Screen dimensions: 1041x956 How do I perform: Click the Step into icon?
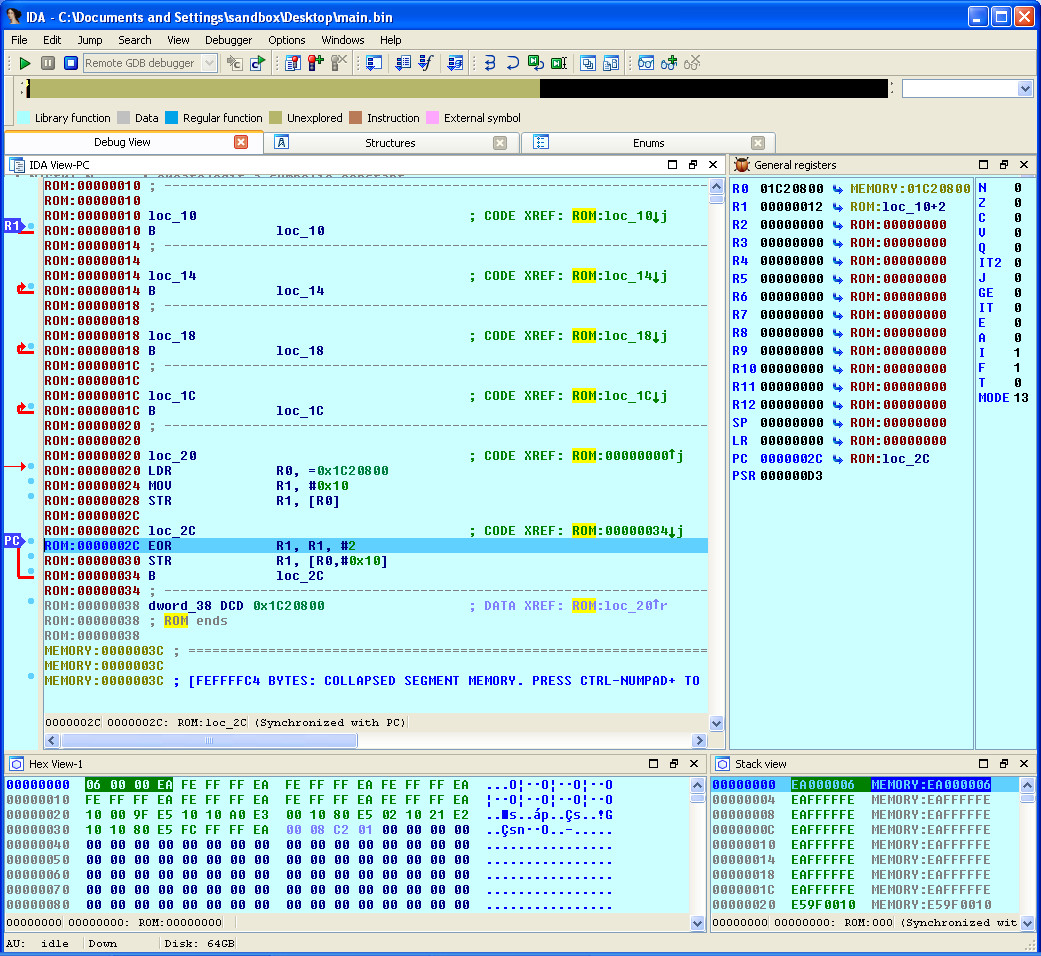[x=490, y=63]
